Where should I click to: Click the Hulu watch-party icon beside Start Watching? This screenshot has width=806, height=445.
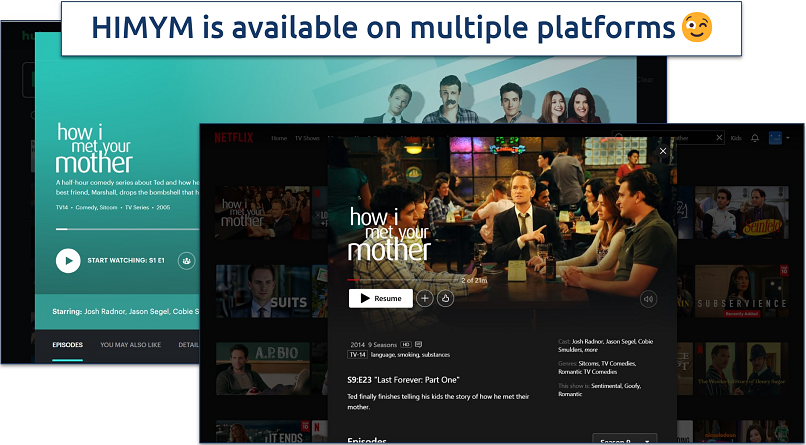pos(187,261)
